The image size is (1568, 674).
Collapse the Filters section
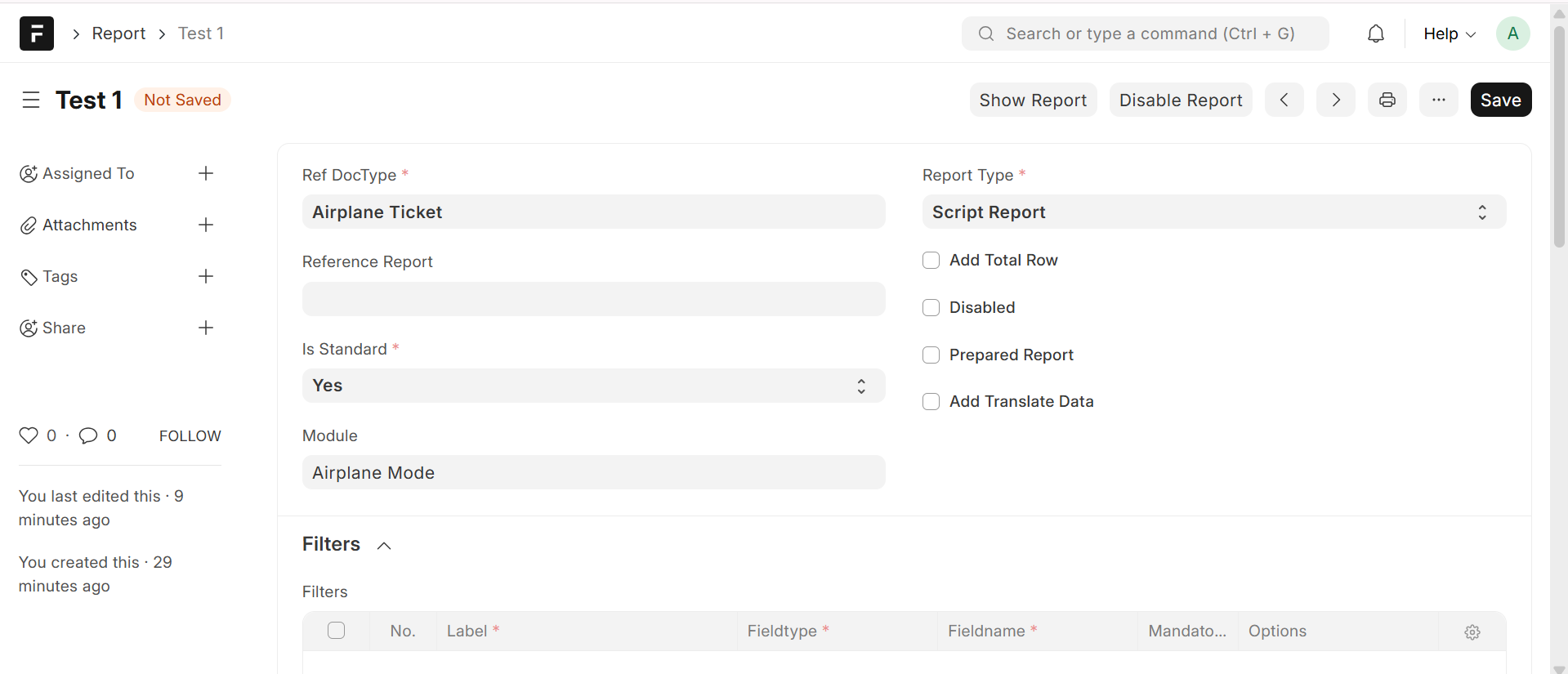click(x=384, y=545)
